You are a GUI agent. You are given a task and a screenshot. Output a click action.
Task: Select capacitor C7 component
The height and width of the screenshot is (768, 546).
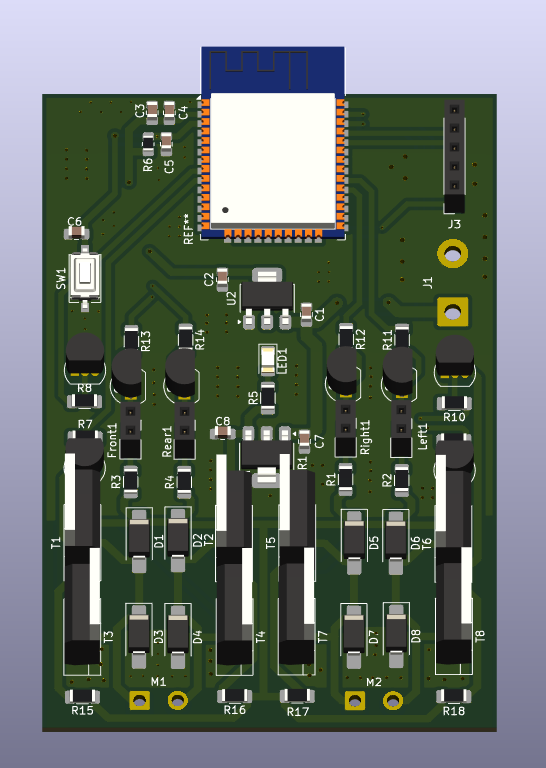point(304,442)
